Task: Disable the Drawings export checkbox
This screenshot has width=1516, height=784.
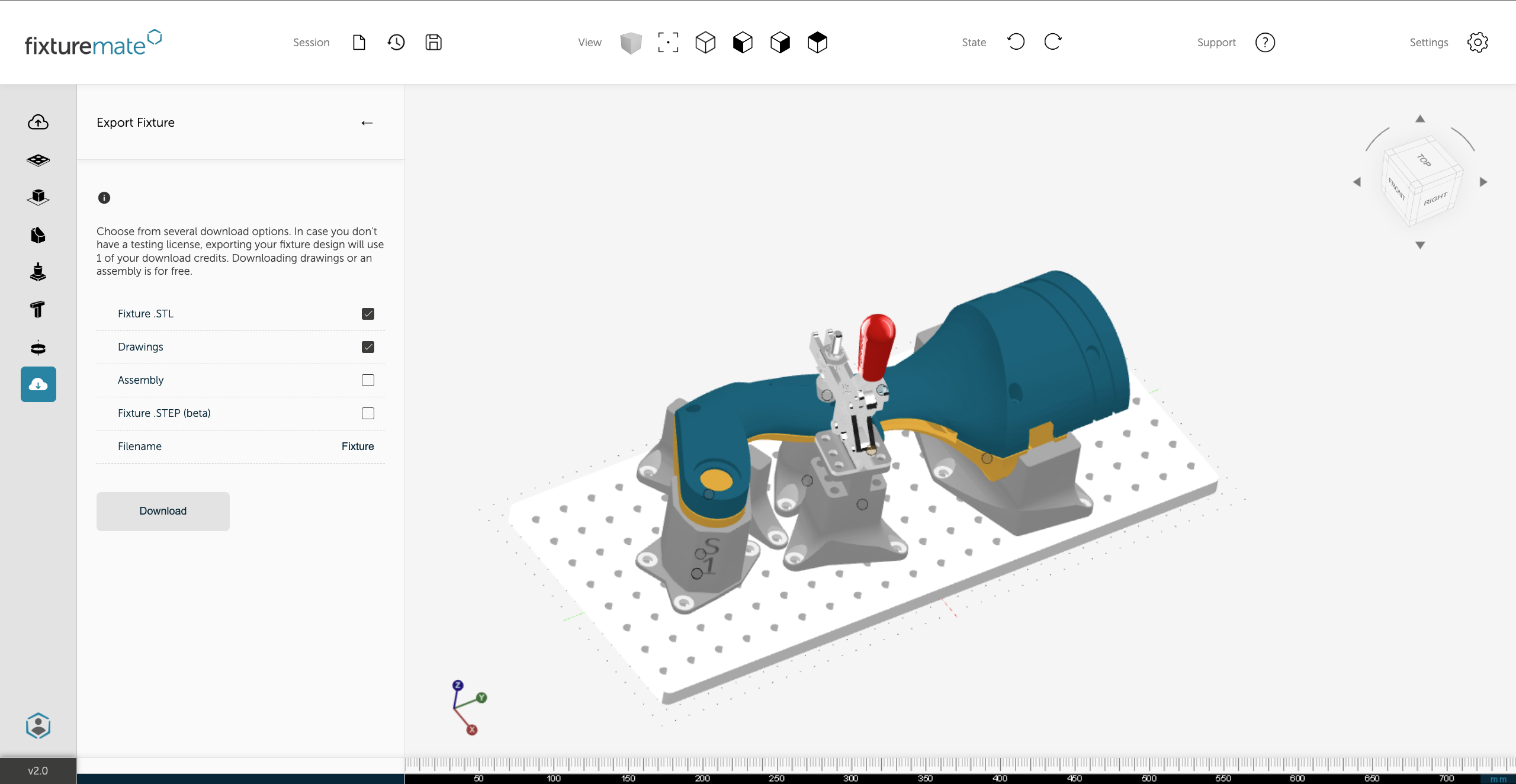Action: click(x=368, y=347)
